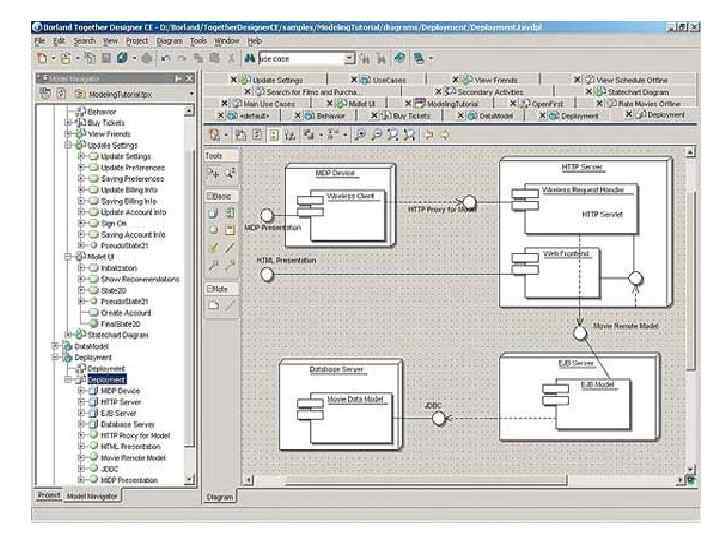Expand the DataModel tree node
The image size is (720, 540).
coord(55,346)
